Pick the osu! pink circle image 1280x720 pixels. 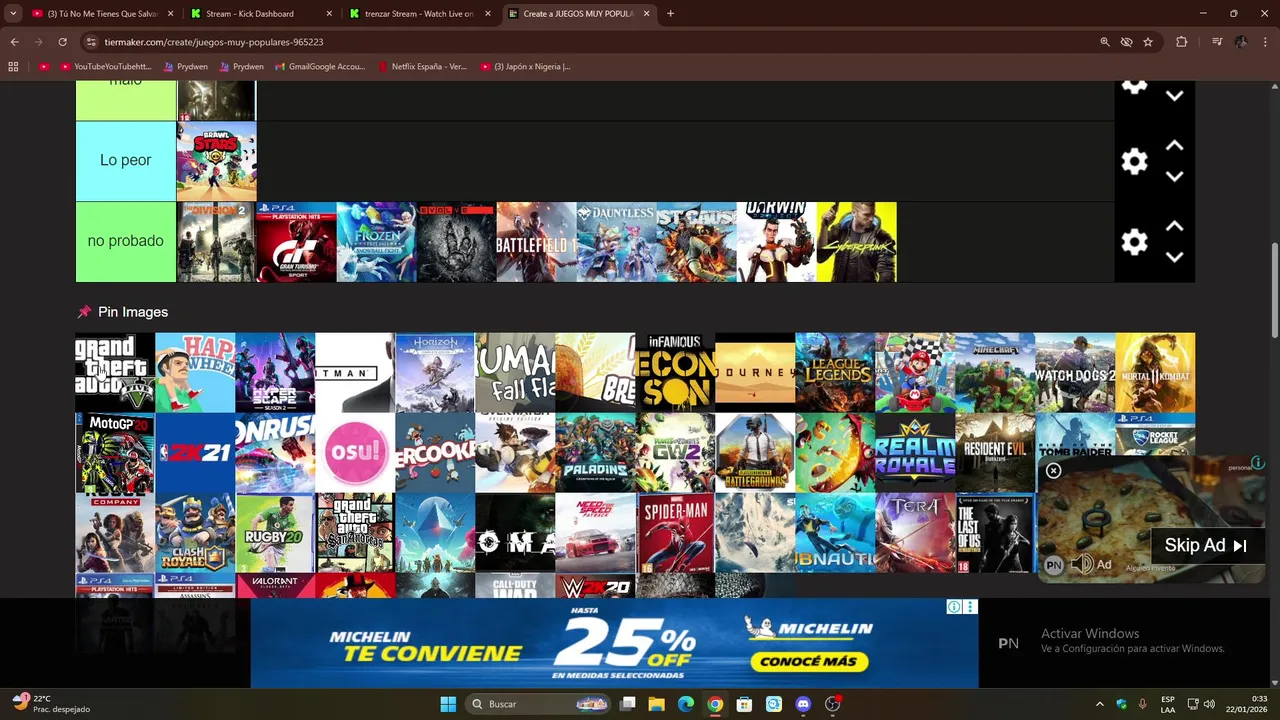click(x=355, y=453)
